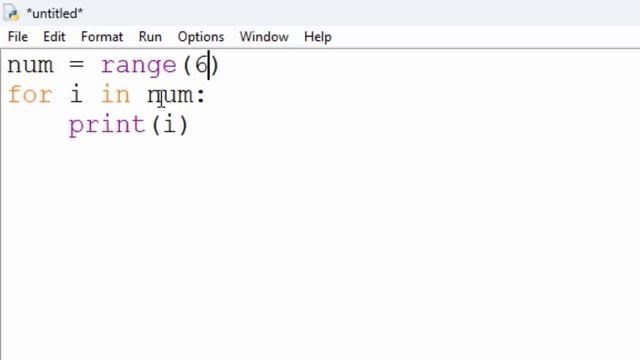Open the Run menu
640x360 pixels.
pyautogui.click(x=150, y=37)
